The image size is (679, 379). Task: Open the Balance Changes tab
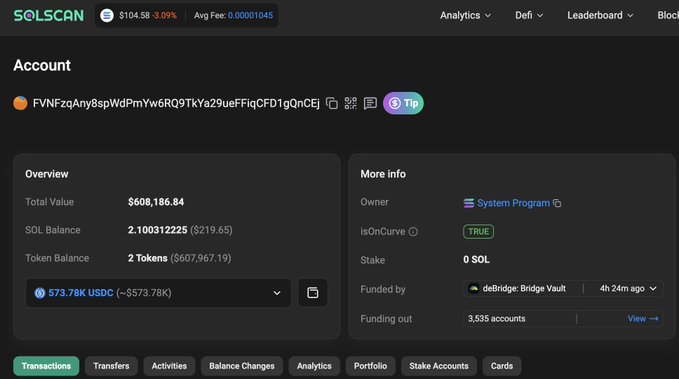pos(242,366)
